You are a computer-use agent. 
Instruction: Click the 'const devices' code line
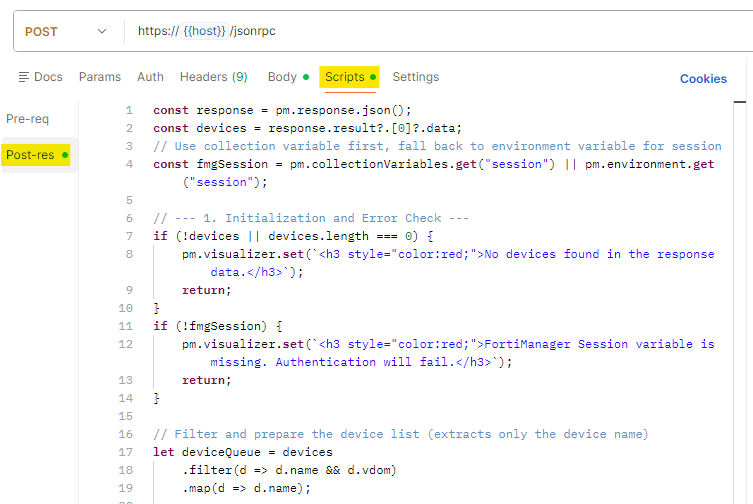[x=307, y=128]
